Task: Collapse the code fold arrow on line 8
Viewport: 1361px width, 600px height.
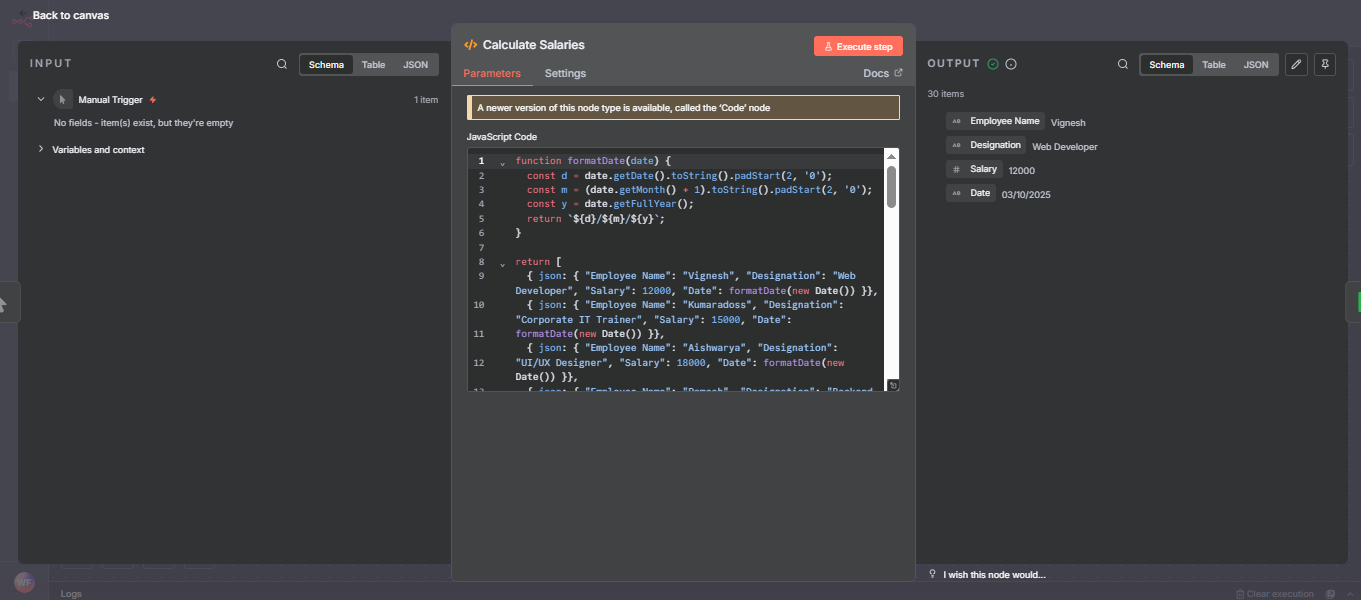Action: 502,261
